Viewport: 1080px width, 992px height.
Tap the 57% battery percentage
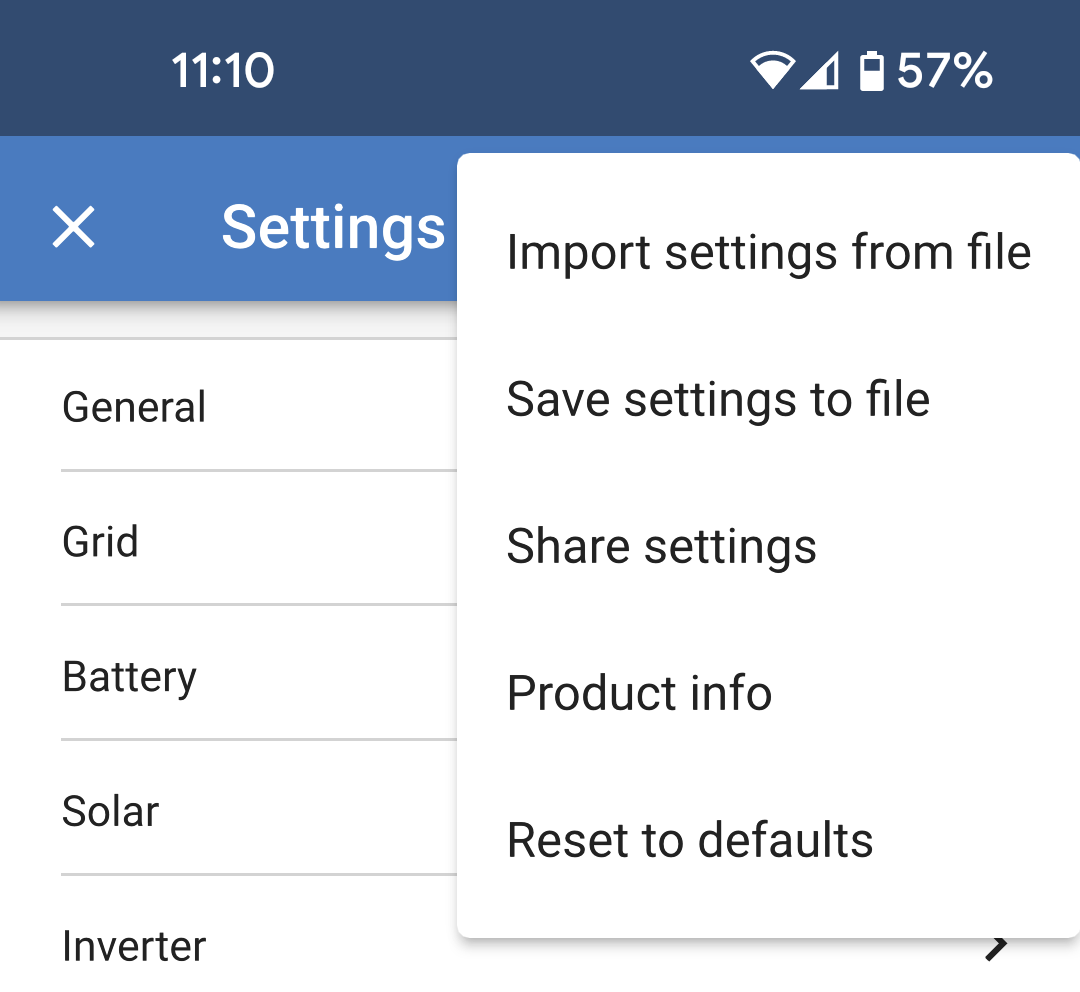[x=944, y=72]
